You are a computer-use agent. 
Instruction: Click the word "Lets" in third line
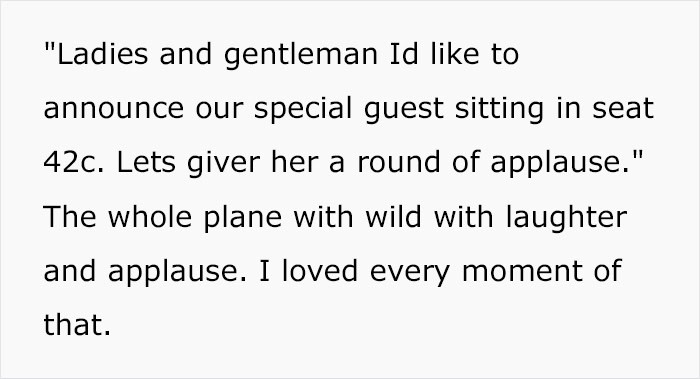click(x=146, y=163)
